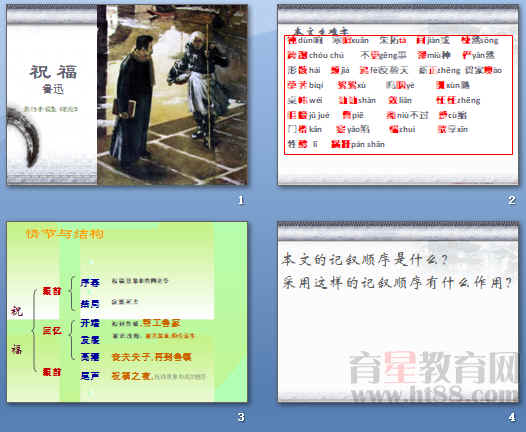Click the 情节与结构 heading on slide 3
The height and width of the screenshot is (432, 526).
(x=65, y=234)
